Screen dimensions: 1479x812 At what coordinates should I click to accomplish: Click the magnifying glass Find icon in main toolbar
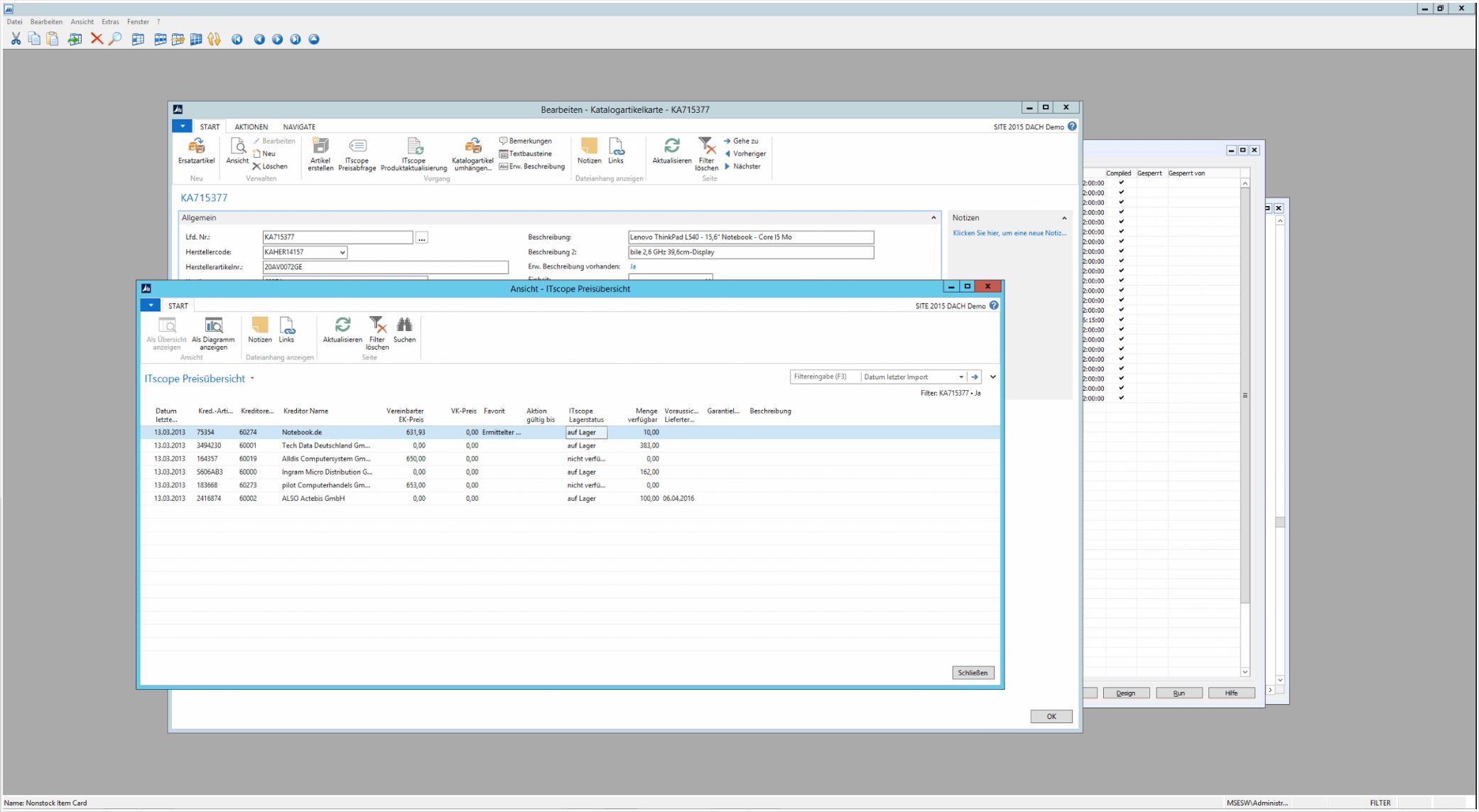114,40
